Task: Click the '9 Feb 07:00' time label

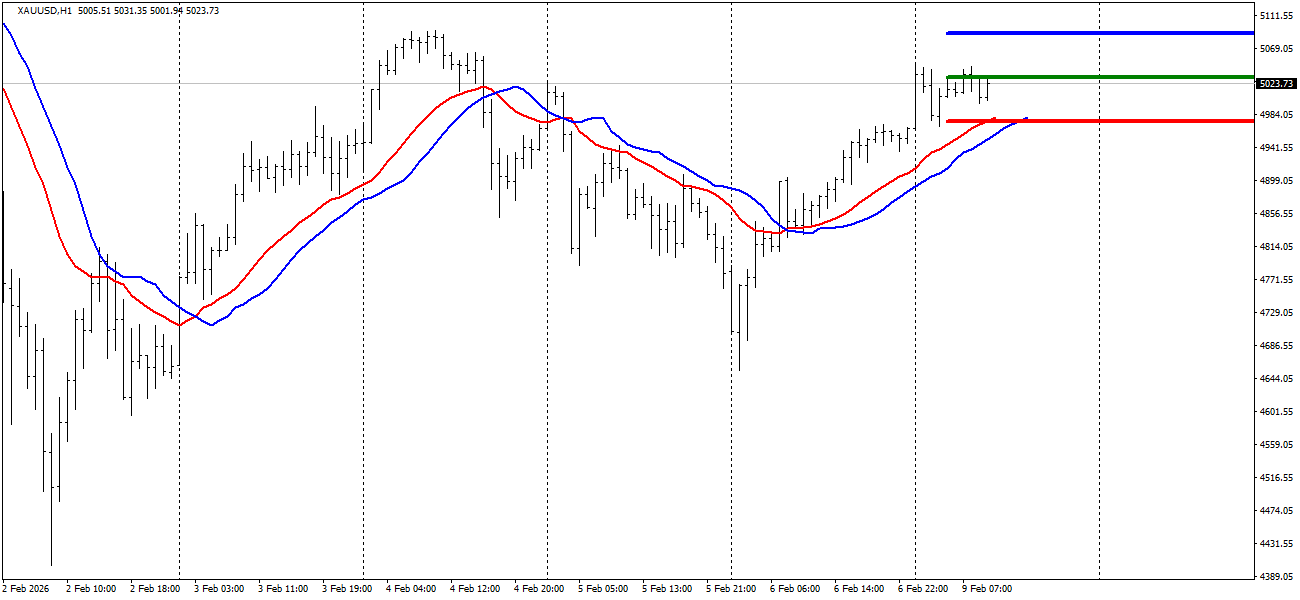Action: pos(987,589)
